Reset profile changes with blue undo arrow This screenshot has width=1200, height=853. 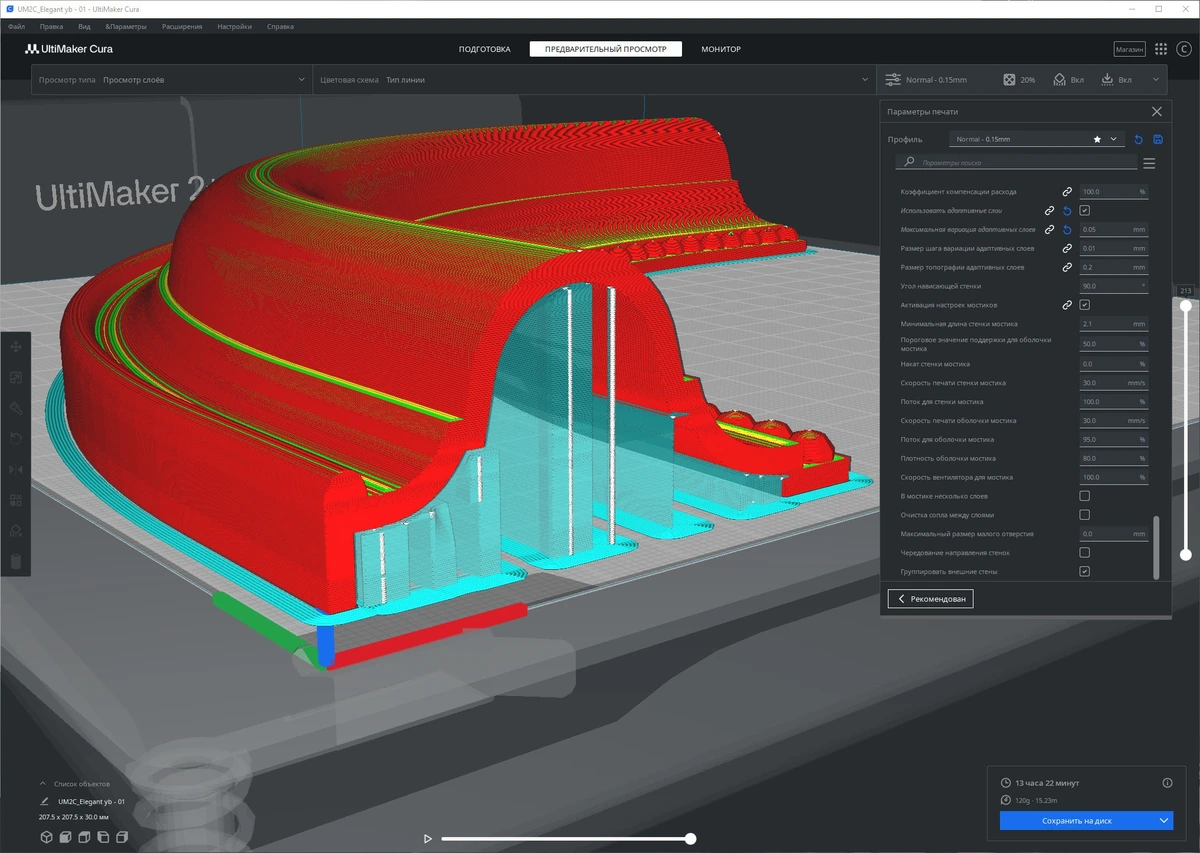(x=1138, y=139)
